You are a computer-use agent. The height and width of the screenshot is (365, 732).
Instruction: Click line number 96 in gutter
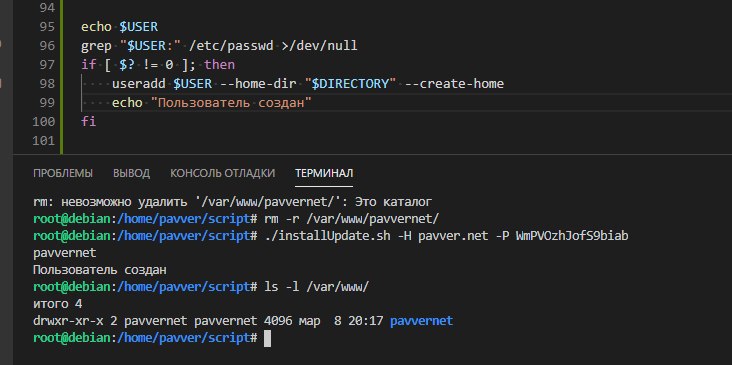pyautogui.click(x=47, y=46)
